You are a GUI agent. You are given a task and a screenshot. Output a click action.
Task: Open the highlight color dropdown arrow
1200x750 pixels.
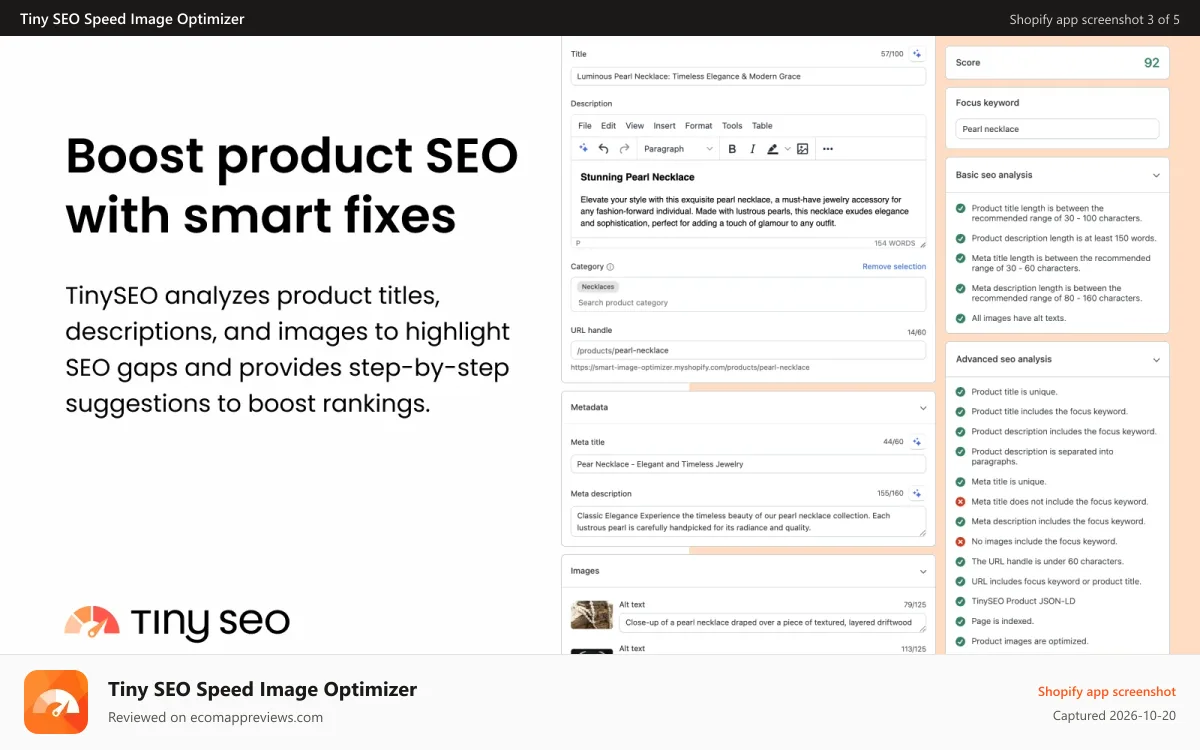tap(787, 149)
